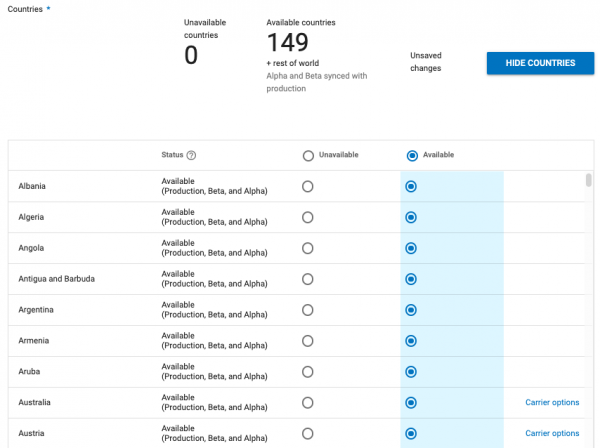Screen dimensions: 600x448
Task: Open Carrier options for Austria
Action: (552, 434)
